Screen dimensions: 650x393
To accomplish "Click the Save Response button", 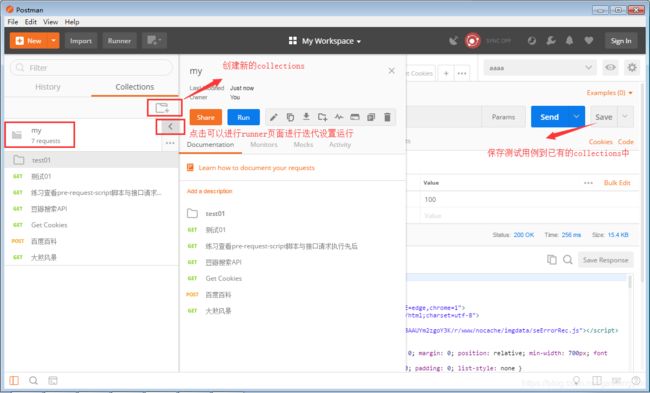I will [606, 260].
